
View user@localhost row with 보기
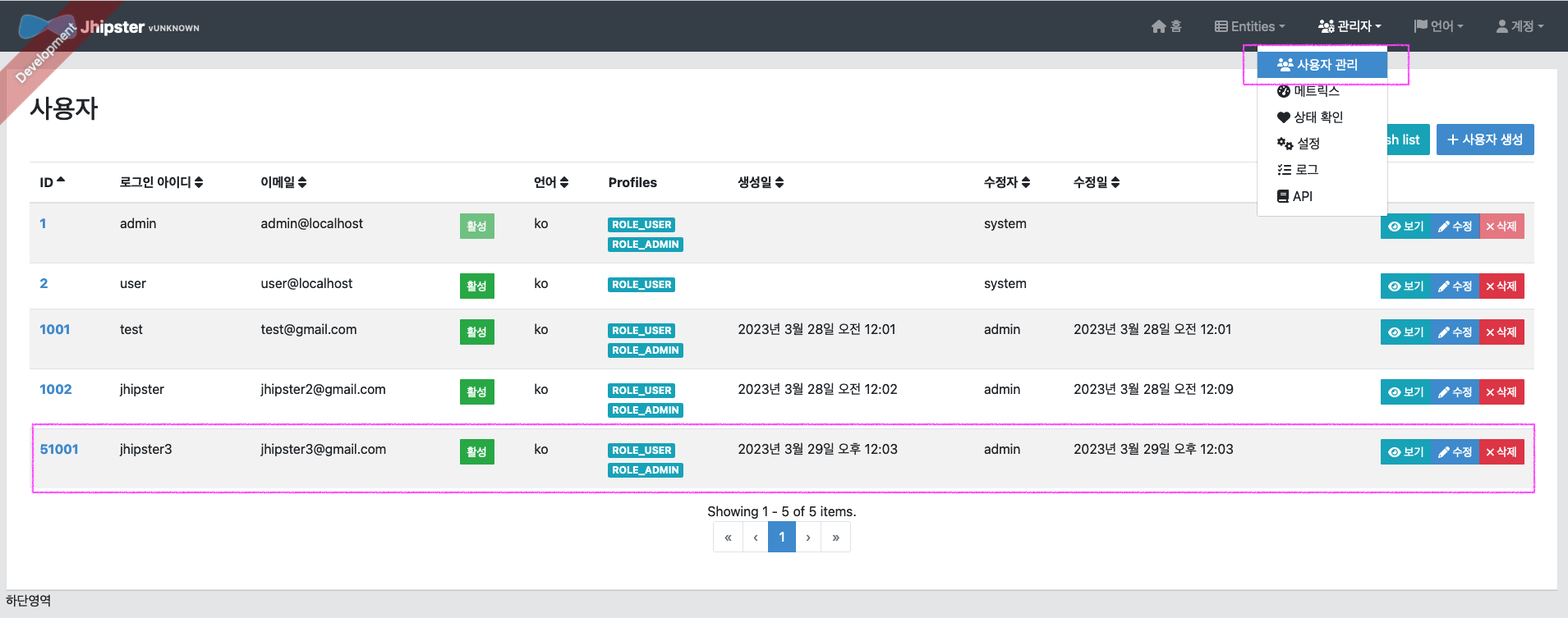pyautogui.click(x=1405, y=286)
